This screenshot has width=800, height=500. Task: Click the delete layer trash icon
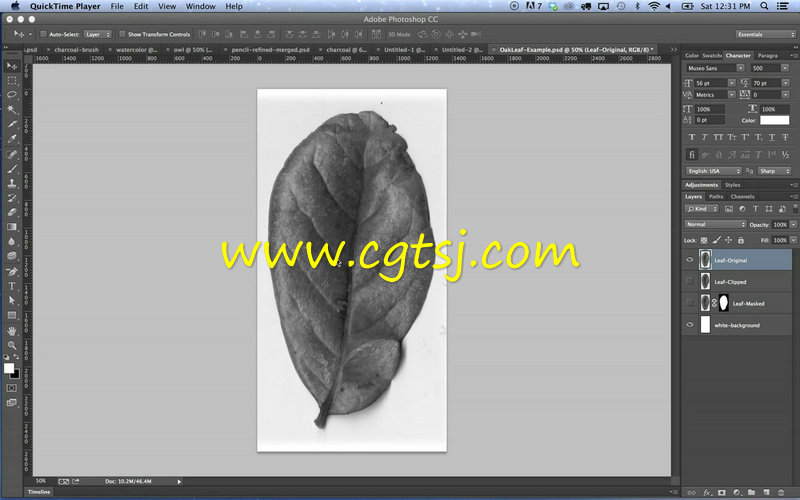point(781,492)
